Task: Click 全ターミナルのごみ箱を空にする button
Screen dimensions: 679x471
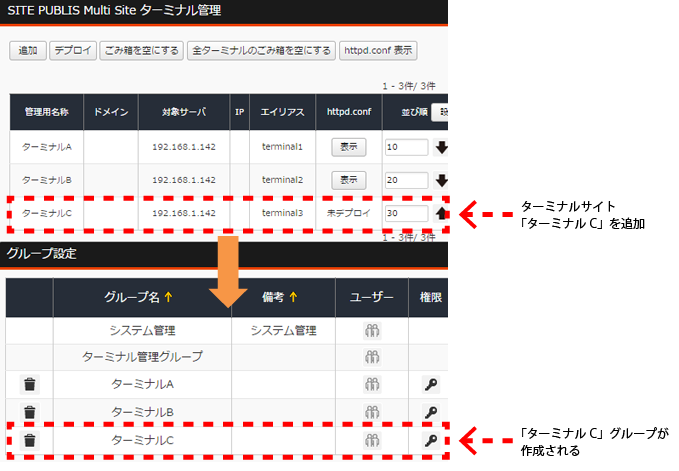Action: [261, 51]
